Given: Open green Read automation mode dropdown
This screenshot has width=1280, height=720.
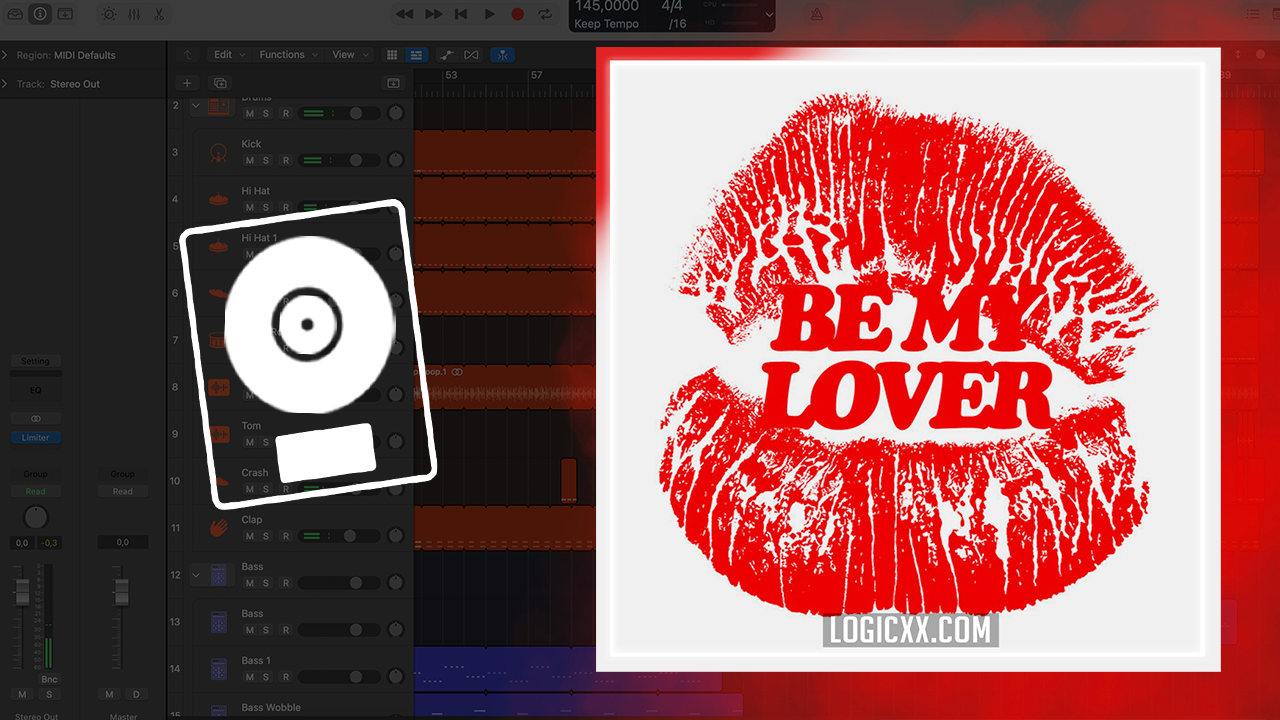Looking at the screenshot, I should (36, 491).
